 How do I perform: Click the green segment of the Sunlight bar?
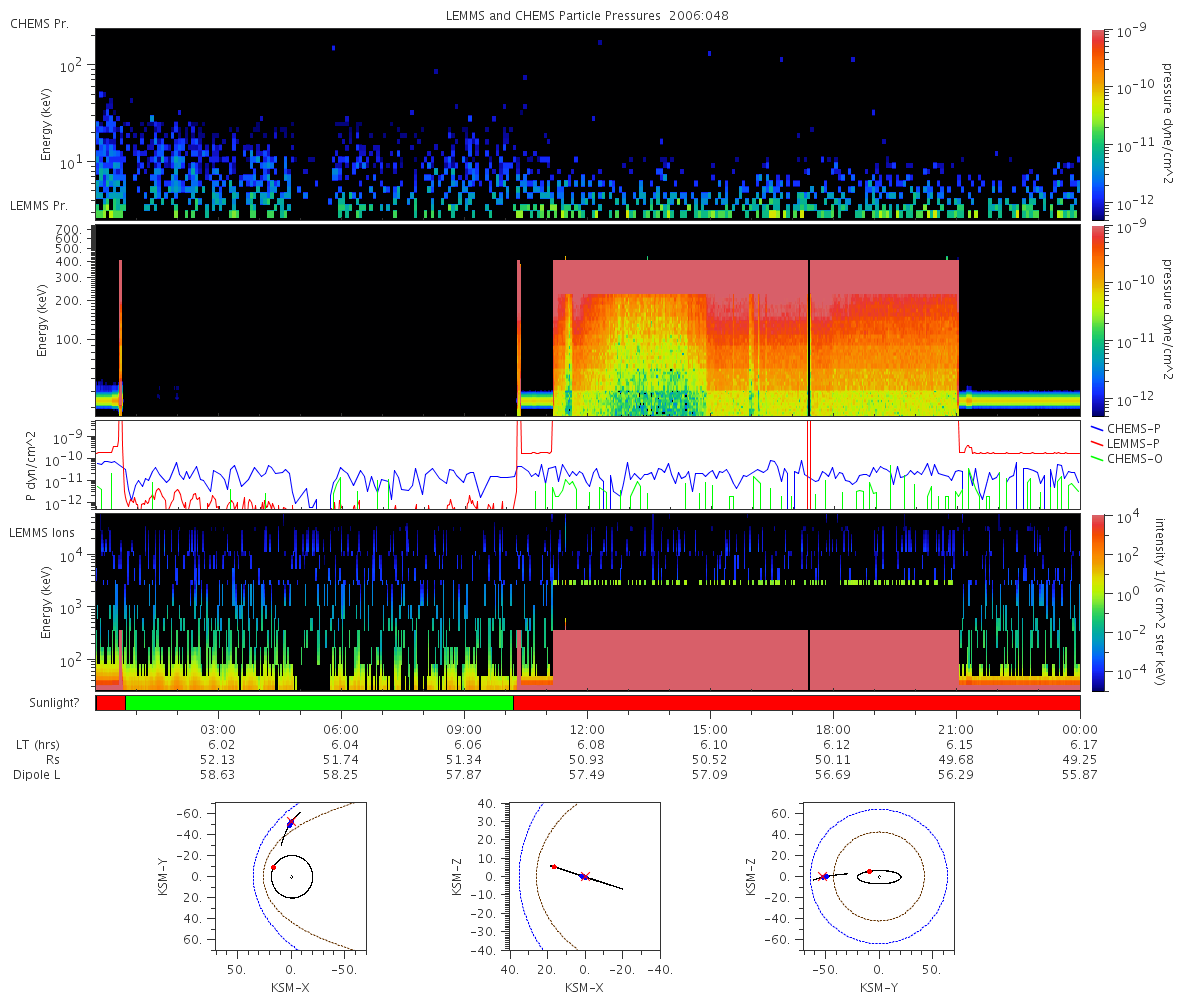click(x=319, y=703)
